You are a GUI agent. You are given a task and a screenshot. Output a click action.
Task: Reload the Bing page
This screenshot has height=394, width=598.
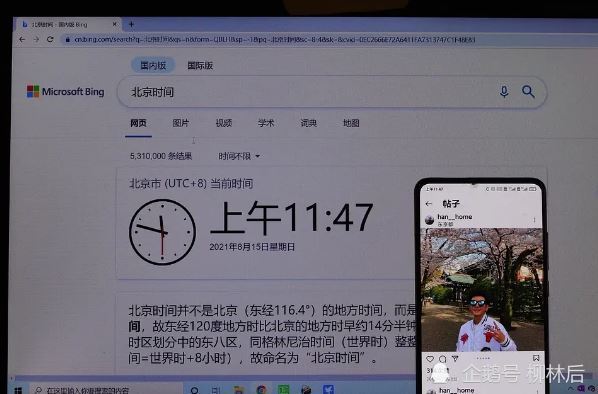pos(50,39)
